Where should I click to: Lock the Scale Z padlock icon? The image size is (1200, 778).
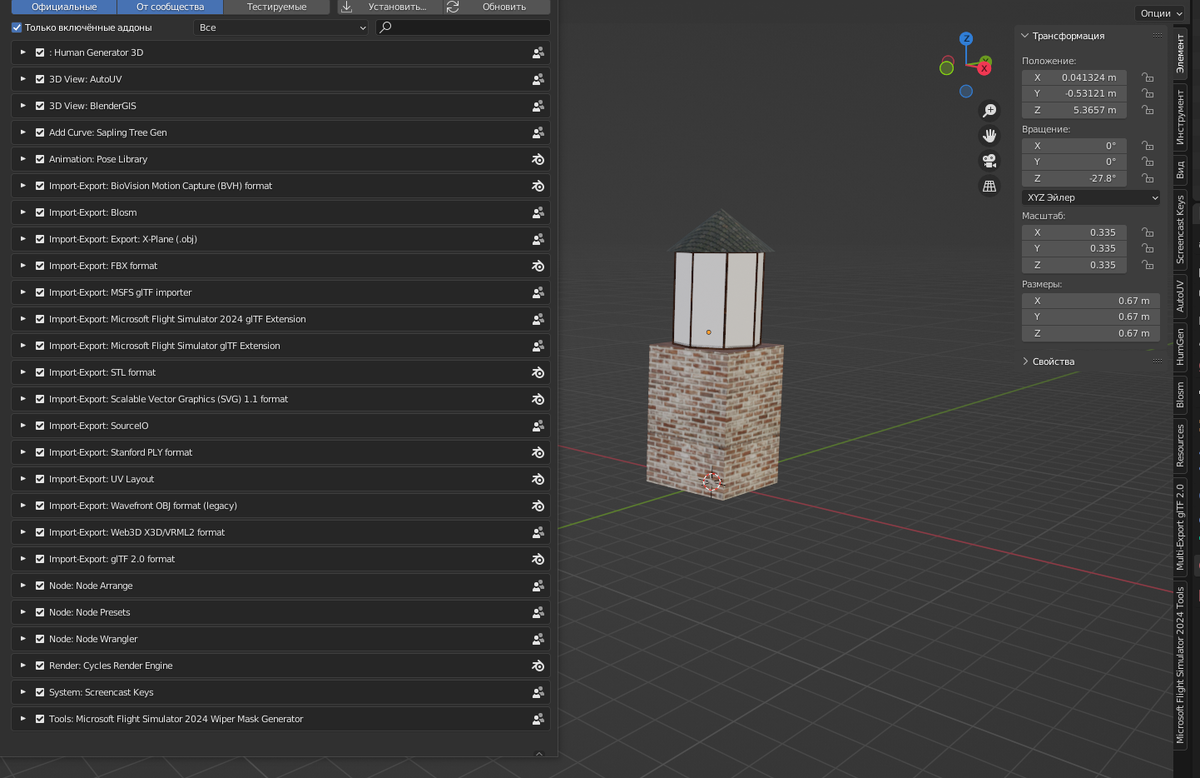pos(1148,266)
